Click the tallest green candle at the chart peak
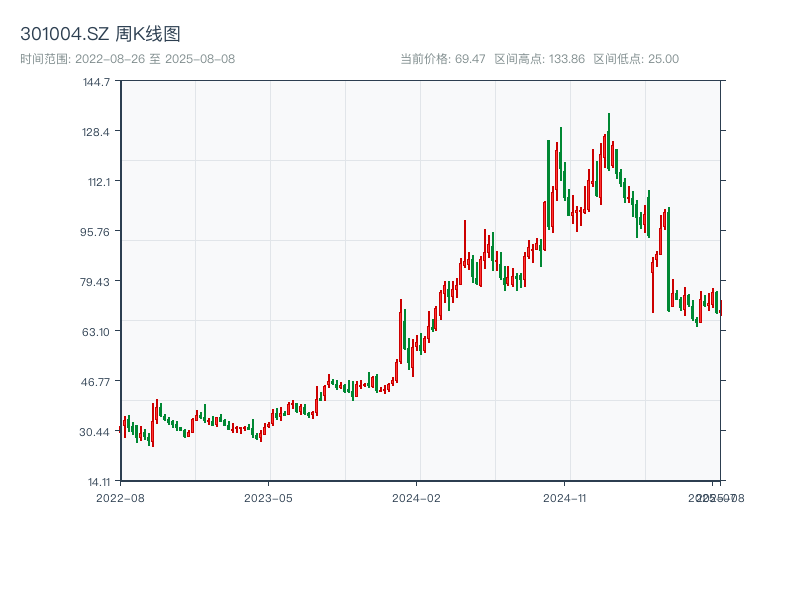The image size is (800, 600). (x=609, y=142)
